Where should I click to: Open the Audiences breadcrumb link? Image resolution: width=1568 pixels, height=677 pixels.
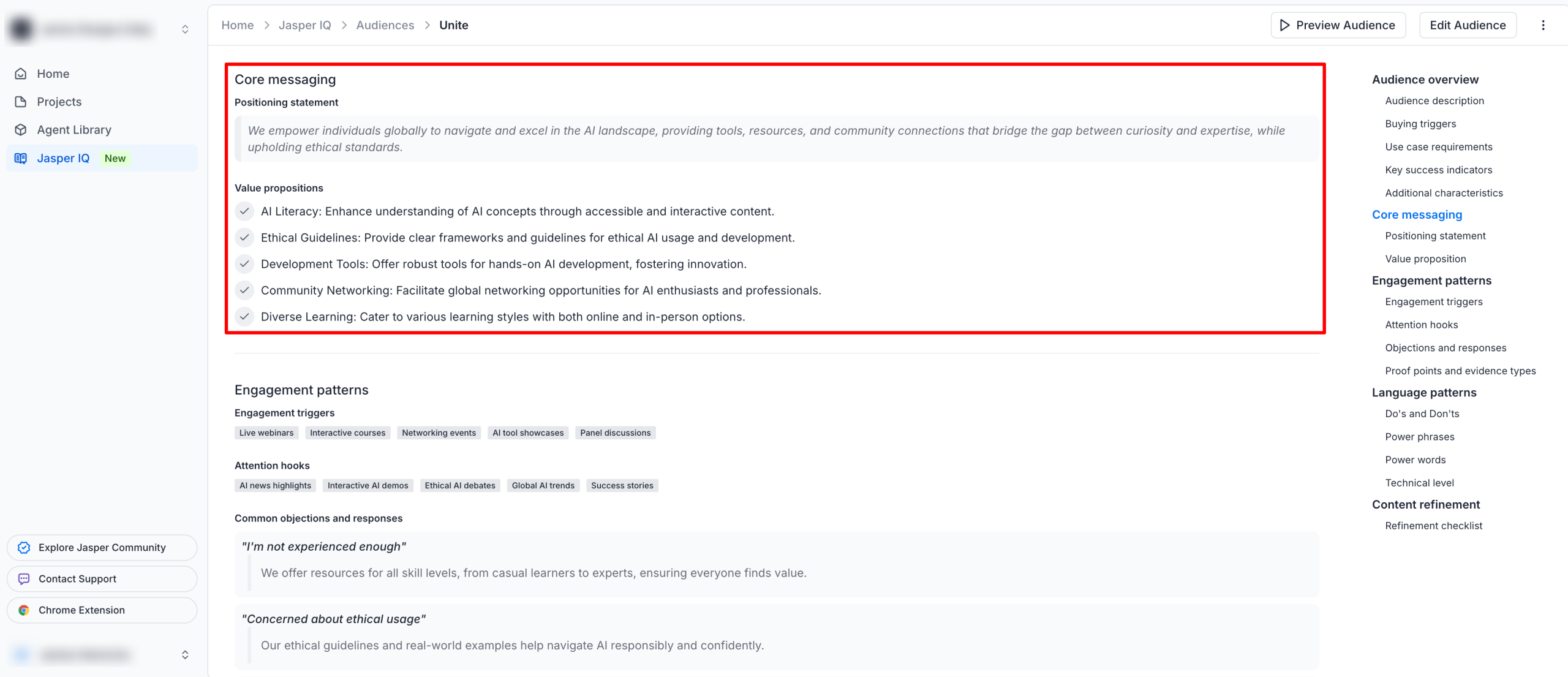(x=385, y=25)
